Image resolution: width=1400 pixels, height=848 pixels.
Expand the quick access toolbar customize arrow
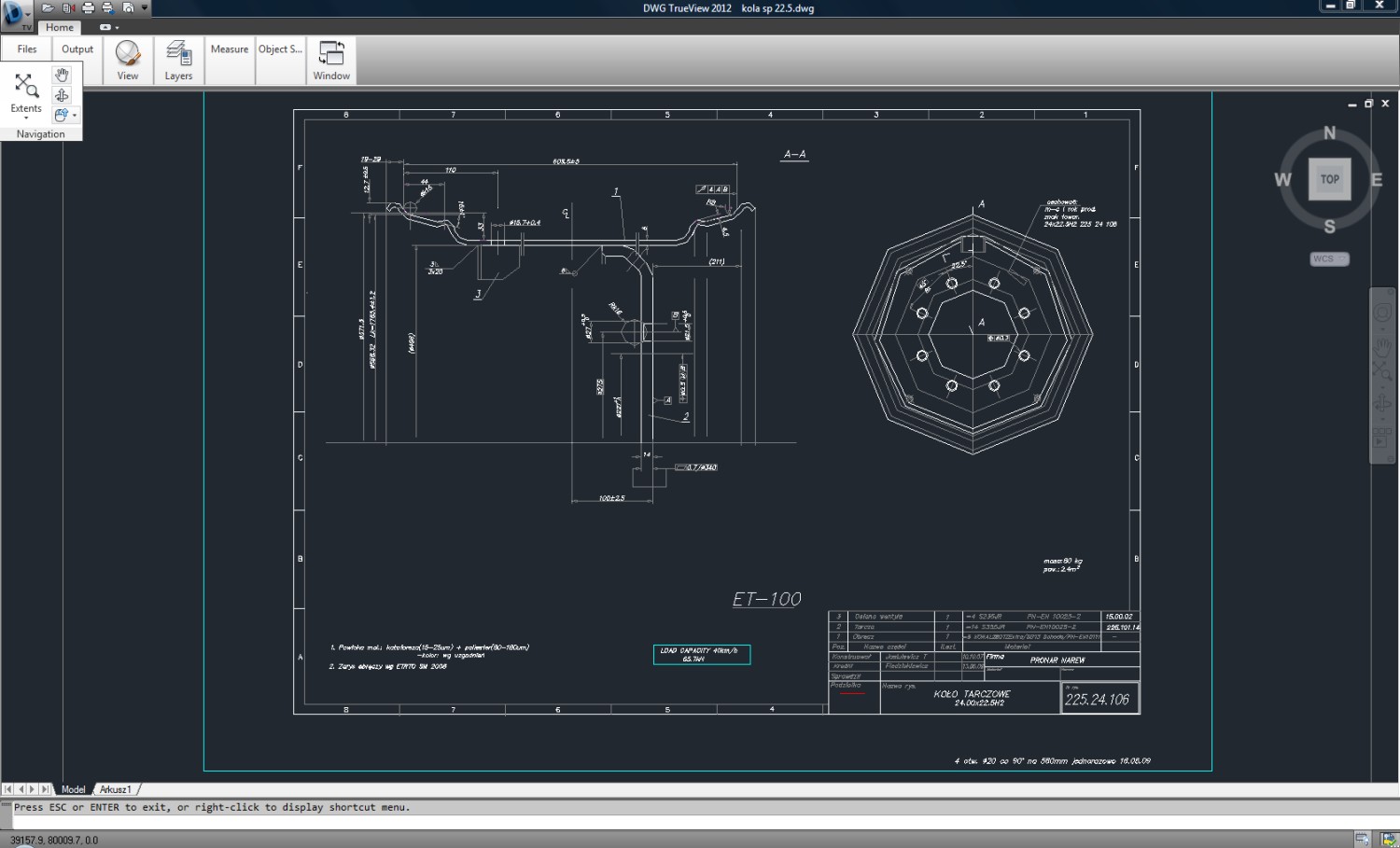145,7
